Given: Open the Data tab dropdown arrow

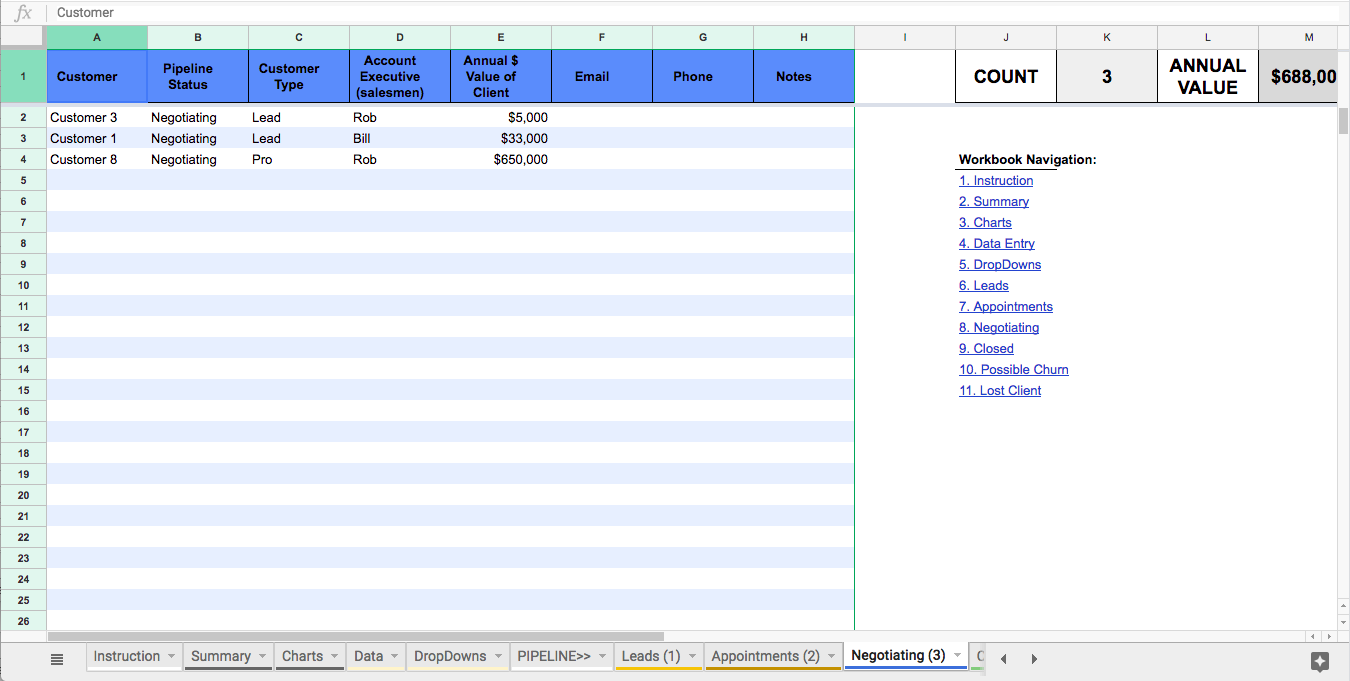Looking at the screenshot, I should coord(394,657).
